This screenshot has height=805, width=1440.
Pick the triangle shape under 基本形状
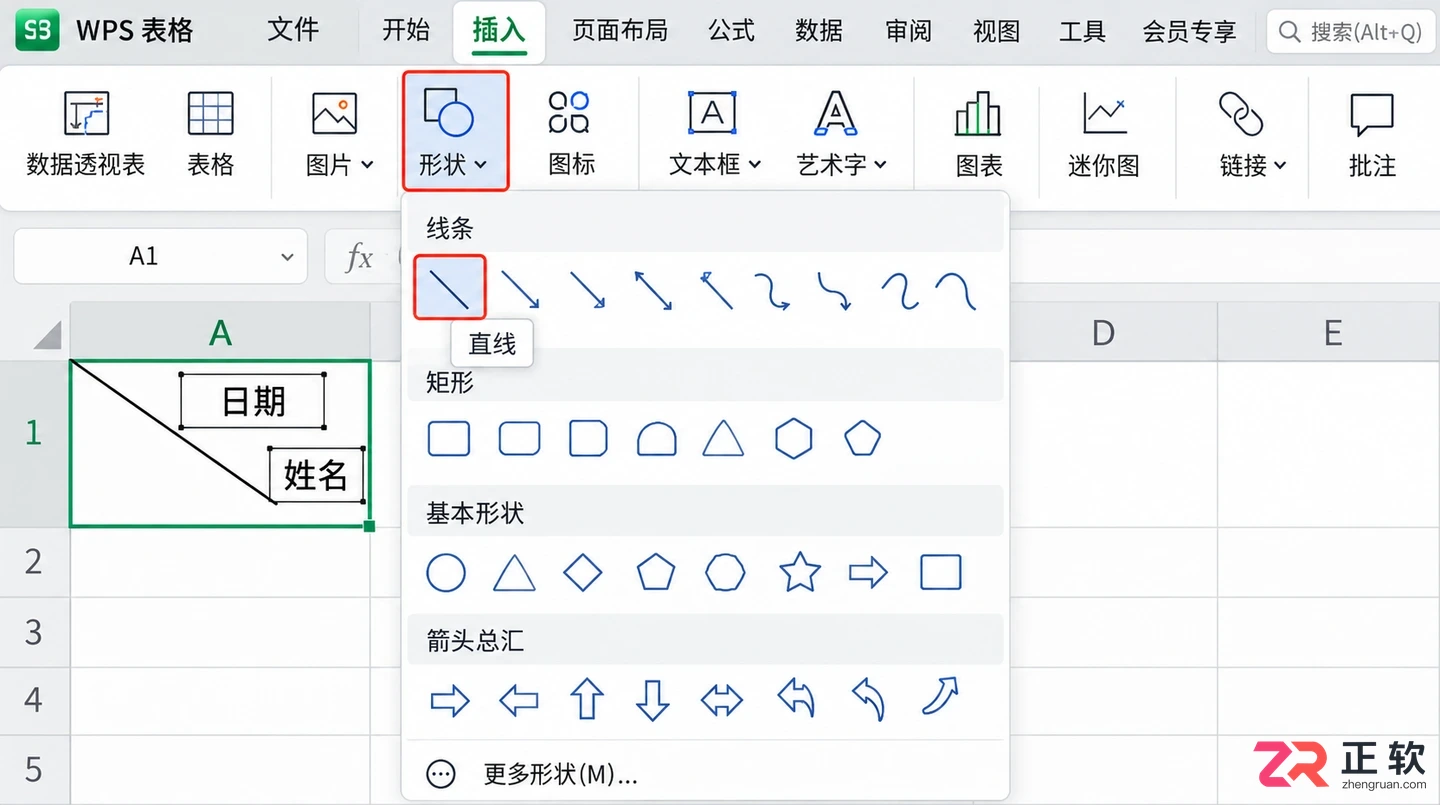515,573
